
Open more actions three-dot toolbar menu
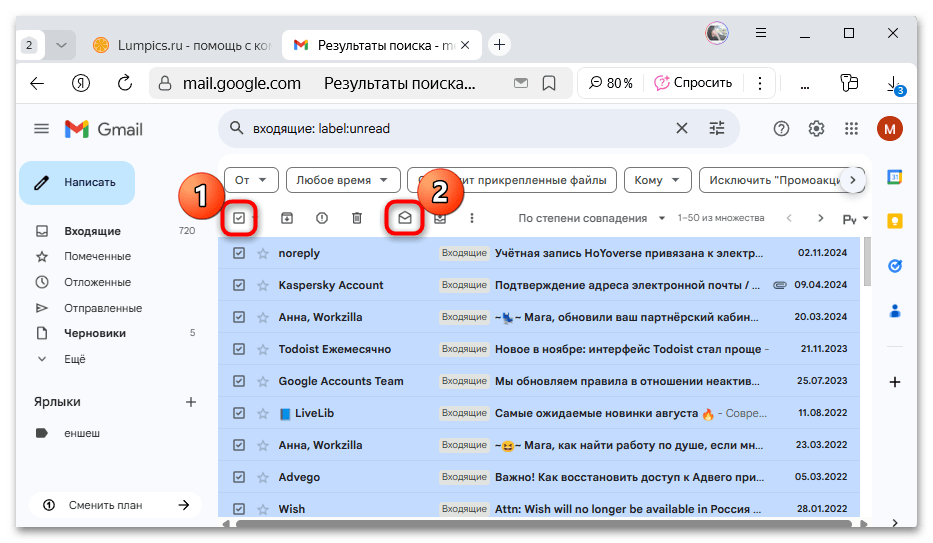pos(472,218)
